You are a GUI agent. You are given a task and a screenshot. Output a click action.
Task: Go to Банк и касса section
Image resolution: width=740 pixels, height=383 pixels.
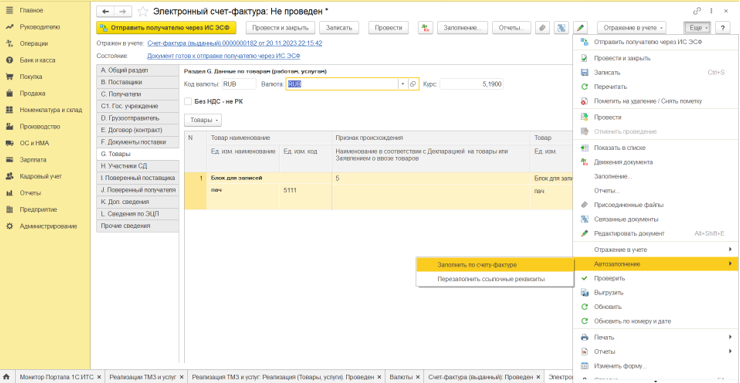(37, 60)
